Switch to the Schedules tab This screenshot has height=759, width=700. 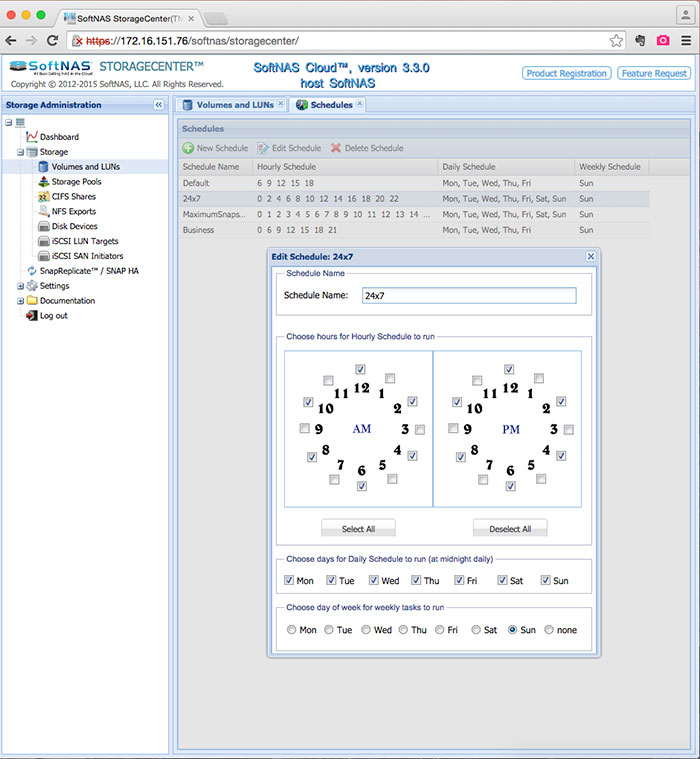pyautogui.click(x=328, y=105)
